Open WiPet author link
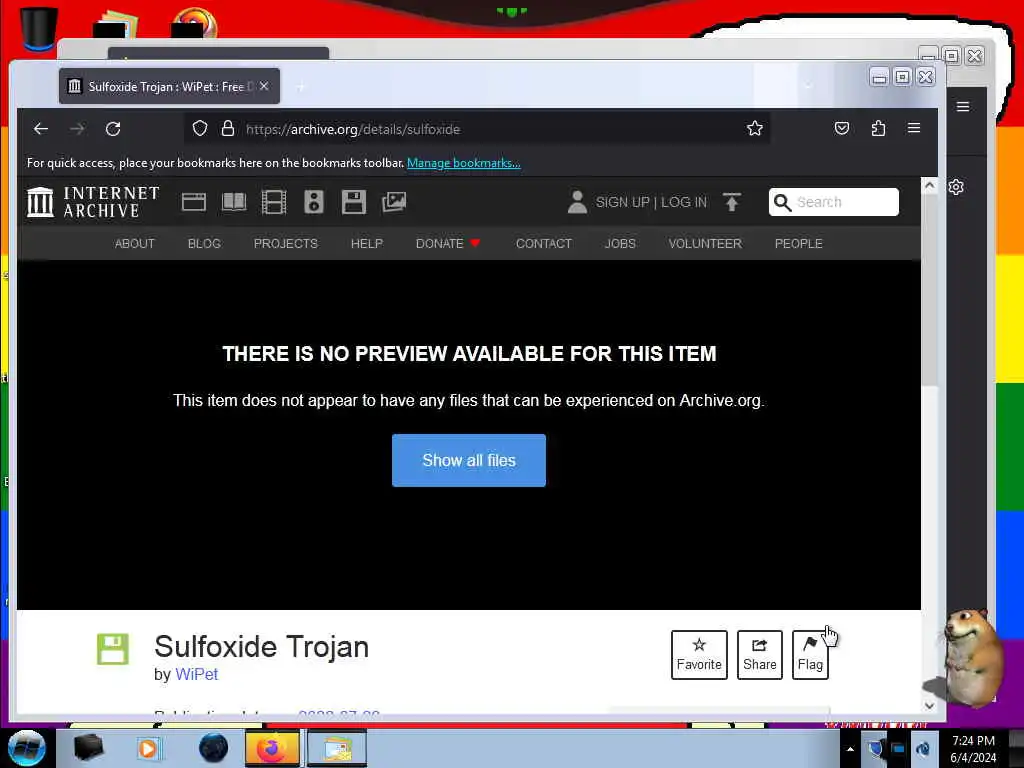The height and width of the screenshot is (768, 1024). pyautogui.click(x=197, y=674)
